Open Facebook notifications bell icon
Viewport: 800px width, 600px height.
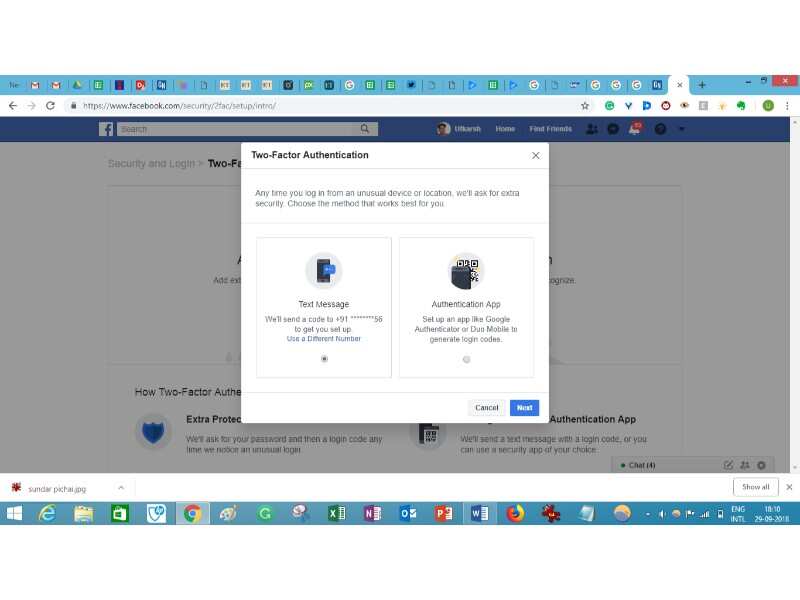click(x=635, y=129)
